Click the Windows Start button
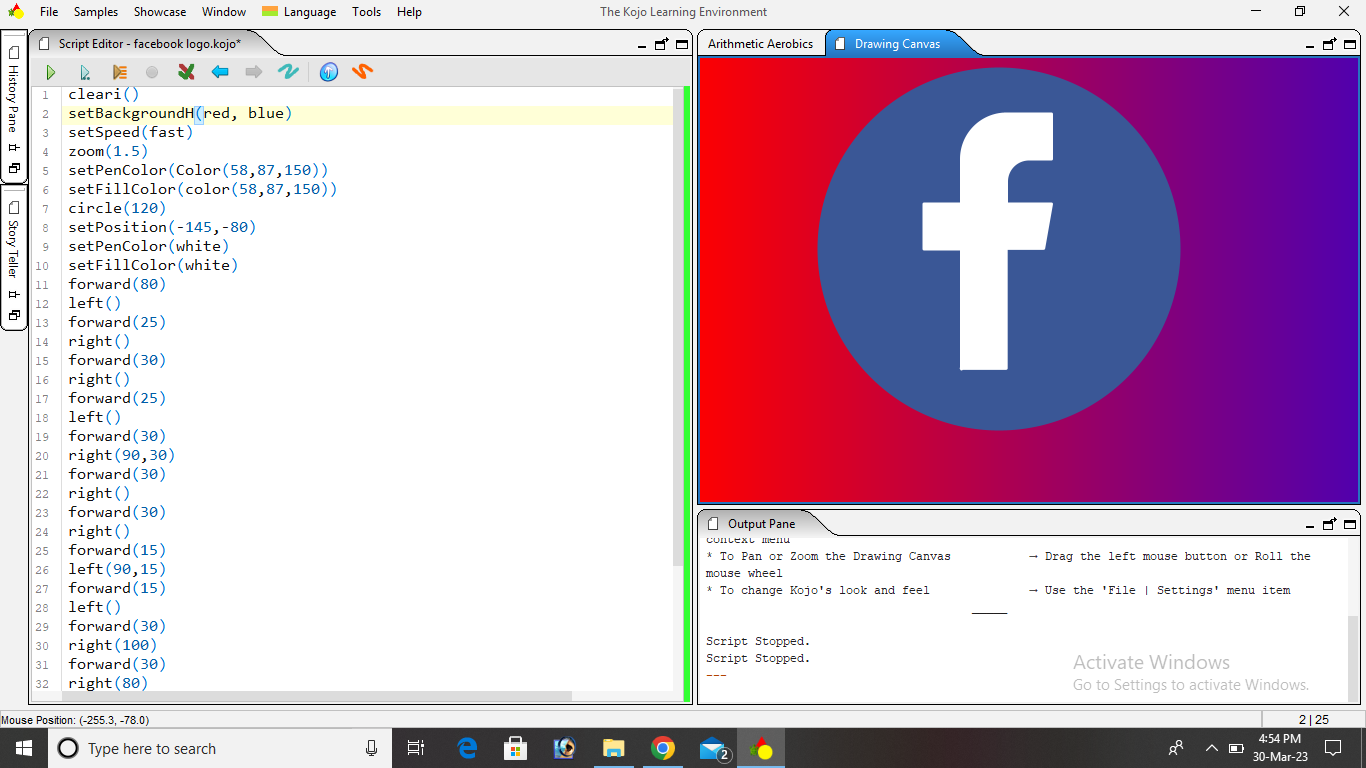 (24, 748)
